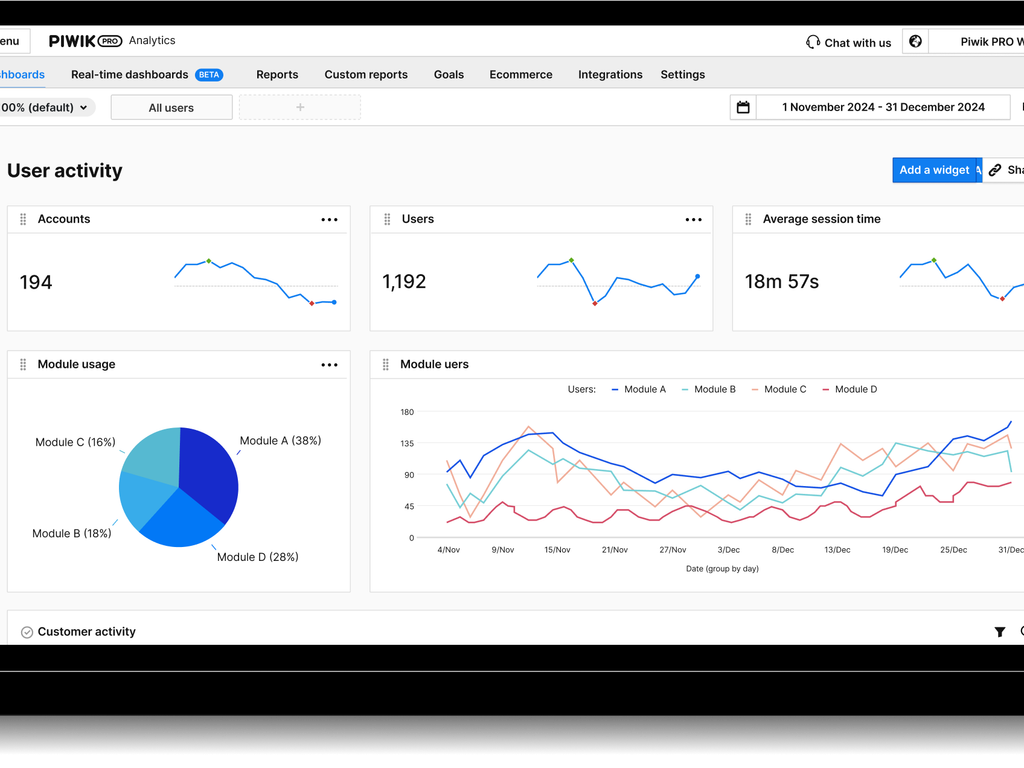Click the drag handle of Module usage widget
This screenshot has height=768, width=1024.
click(22, 364)
